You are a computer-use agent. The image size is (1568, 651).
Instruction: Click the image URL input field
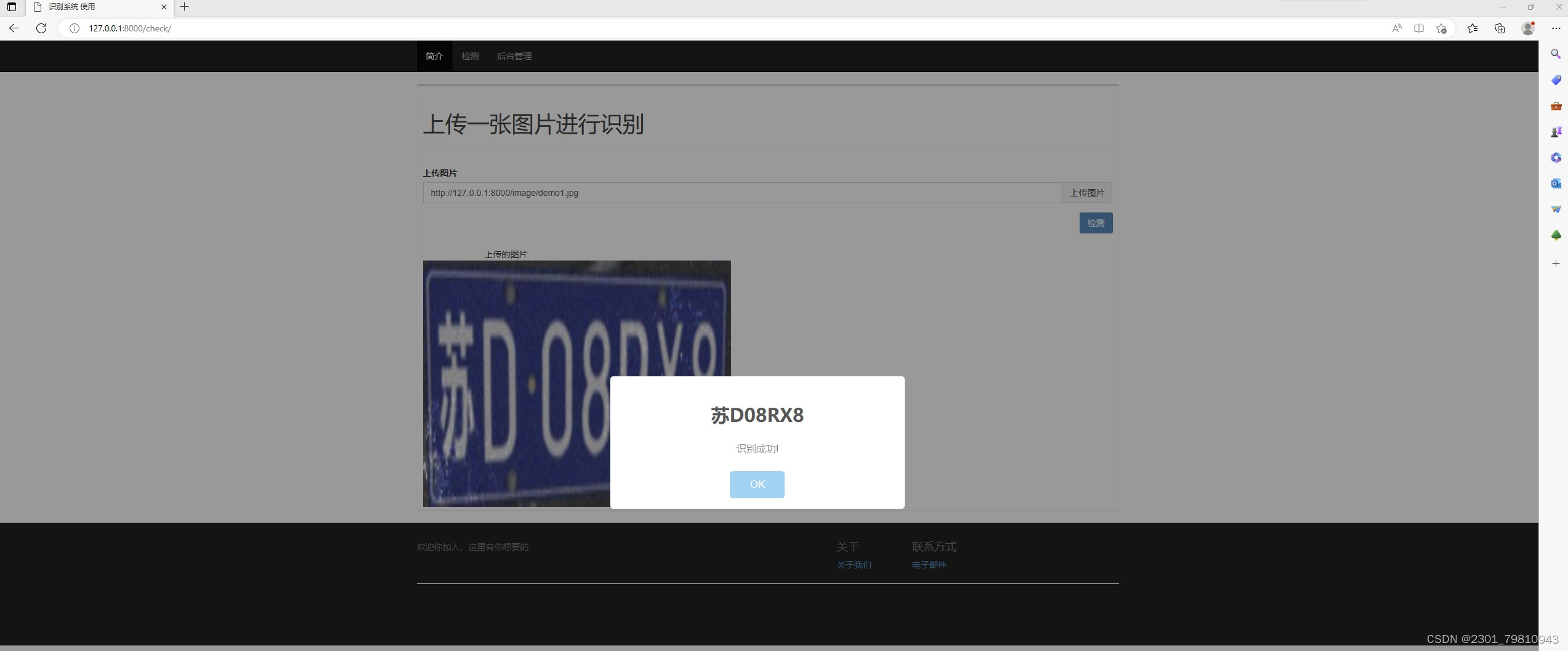742,193
